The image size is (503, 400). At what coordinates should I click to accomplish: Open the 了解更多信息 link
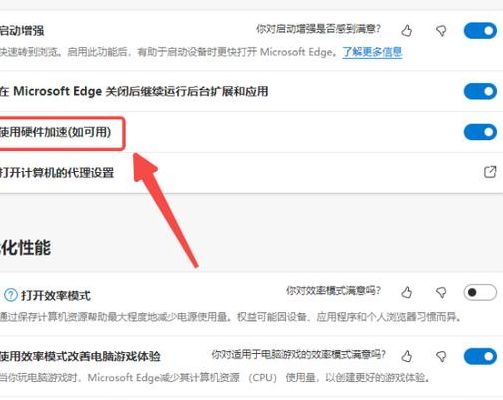[372, 52]
